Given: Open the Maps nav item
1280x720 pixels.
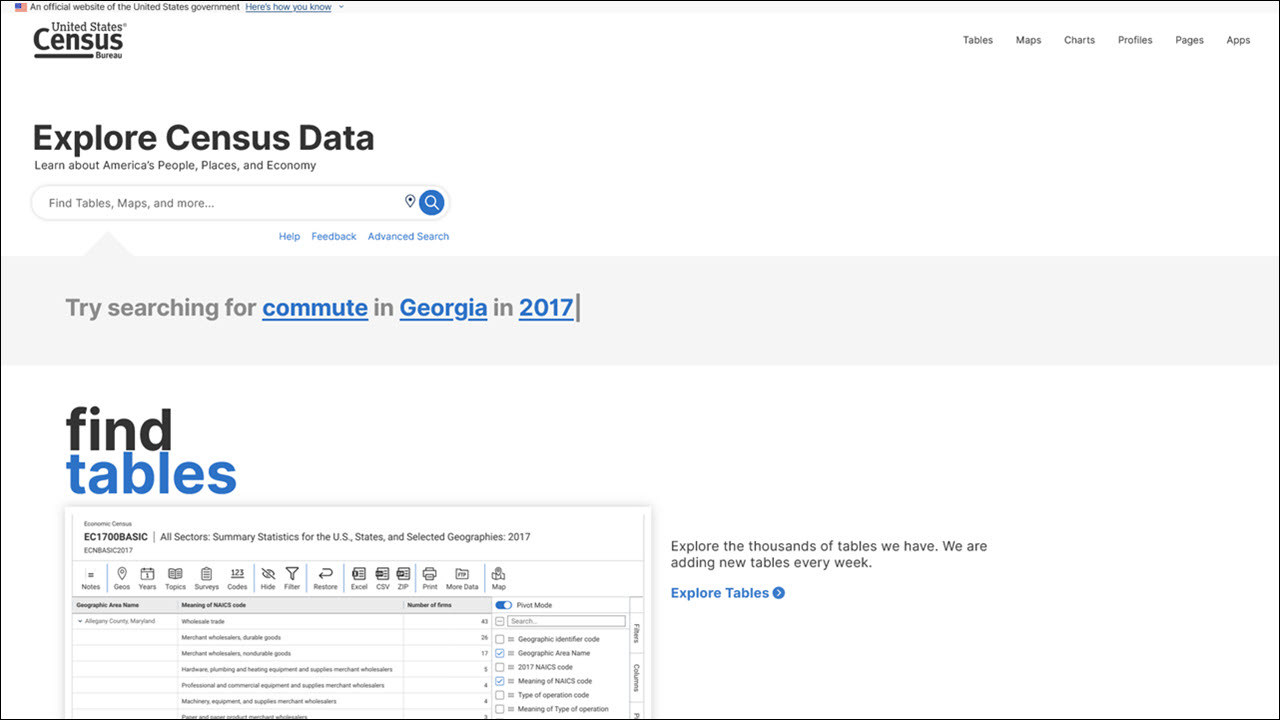Looking at the screenshot, I should pyautogui.click(x=1028, y=40).
